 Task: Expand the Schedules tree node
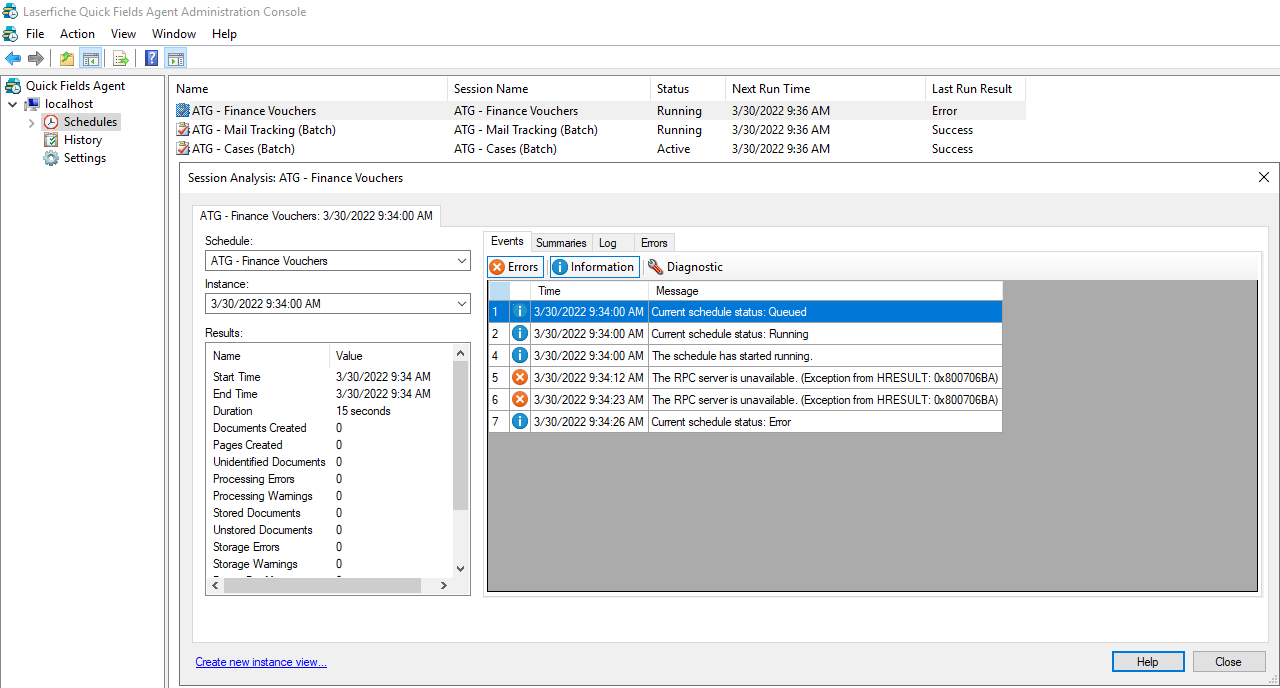31,122
